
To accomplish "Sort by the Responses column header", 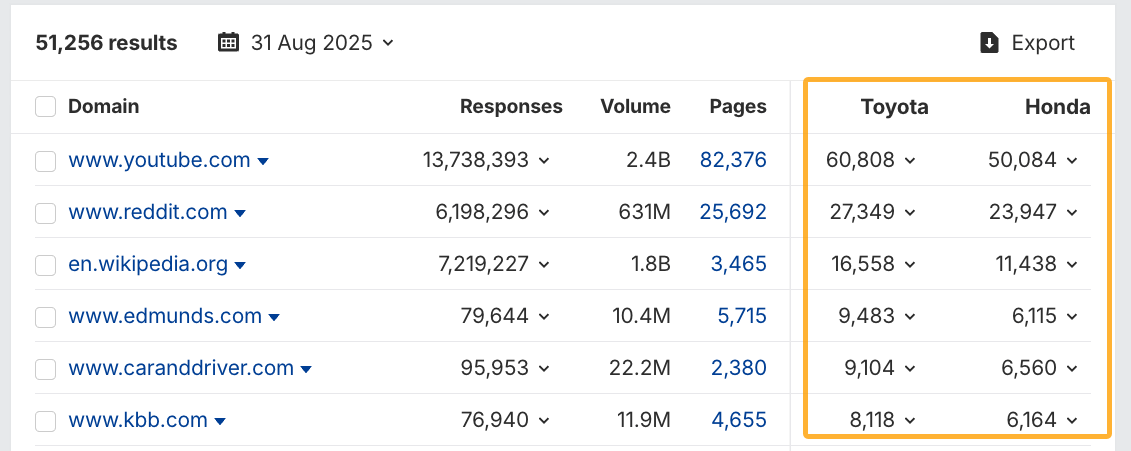I will coord(511,107).
